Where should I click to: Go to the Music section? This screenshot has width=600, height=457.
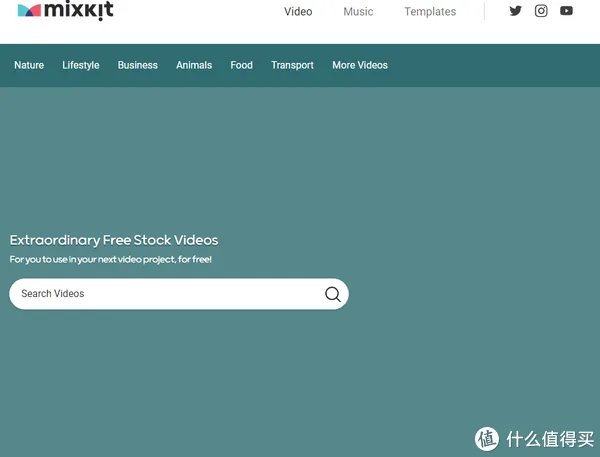358,12
